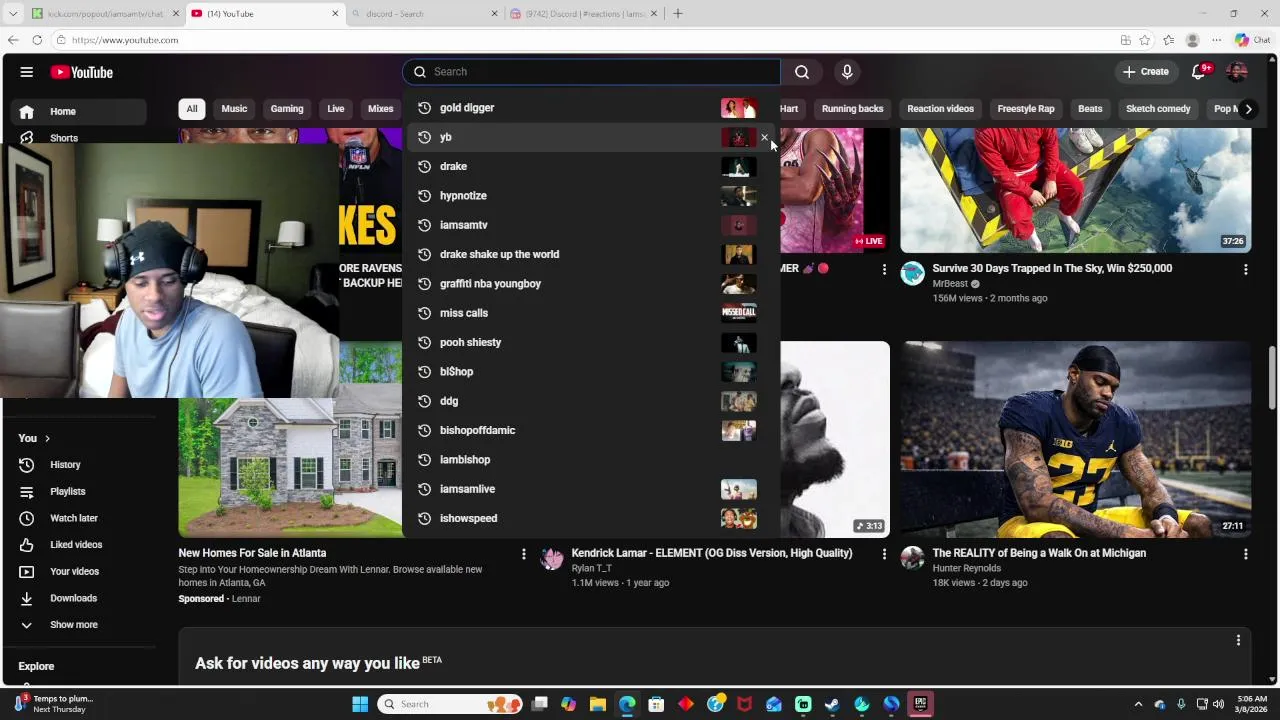Reload the page with refresh button
Viewport: 1280px width, 720px height.
tap(37, 40)
